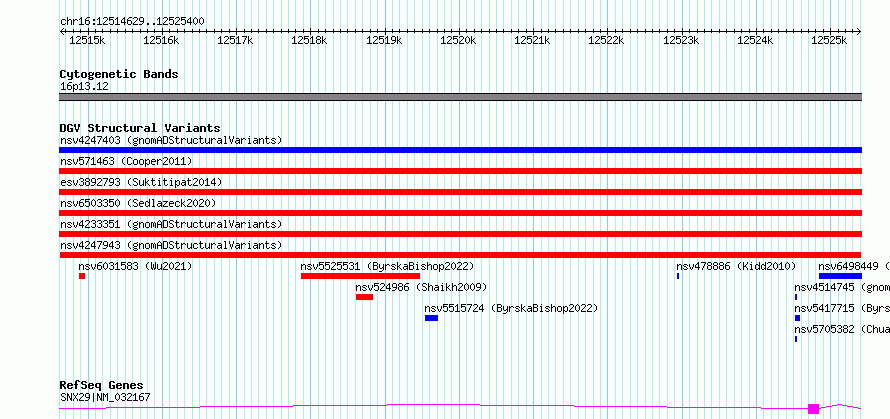This screenshot has height=419, width=890.
Task: Click the chr16:12514629..12525400 region label
Action: point(132,22)
